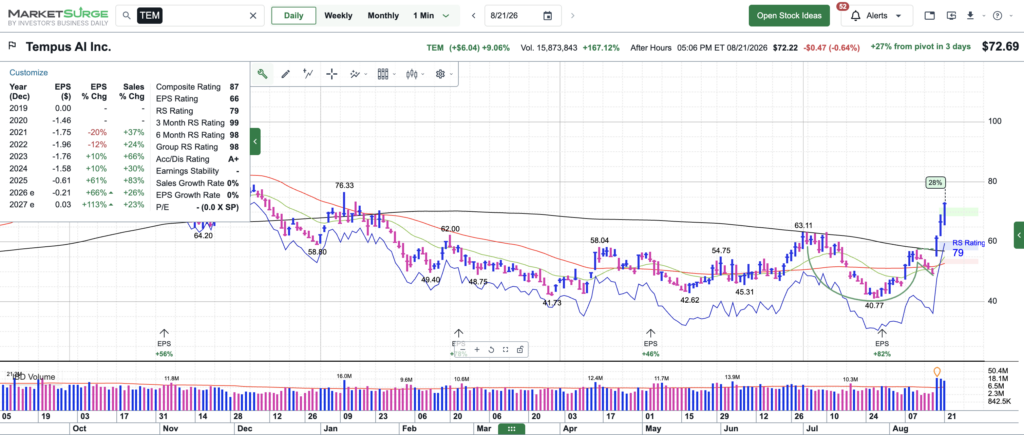Enable the crosshair cursor tool
This screenshot has width=1024, height=435.
pos(332,74)
